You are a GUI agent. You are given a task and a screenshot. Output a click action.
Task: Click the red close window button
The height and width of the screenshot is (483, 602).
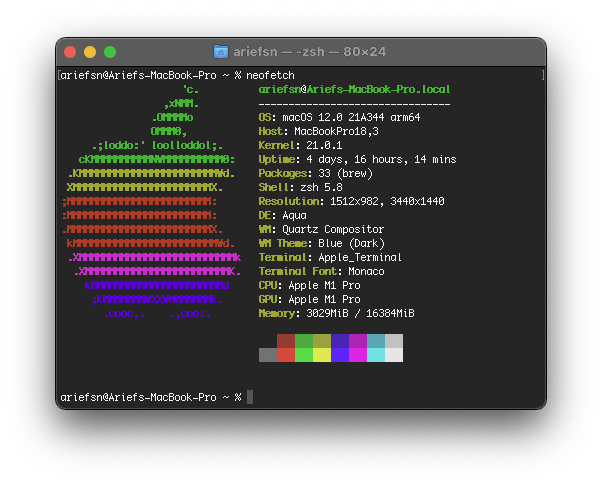click(x=70, y=52)
